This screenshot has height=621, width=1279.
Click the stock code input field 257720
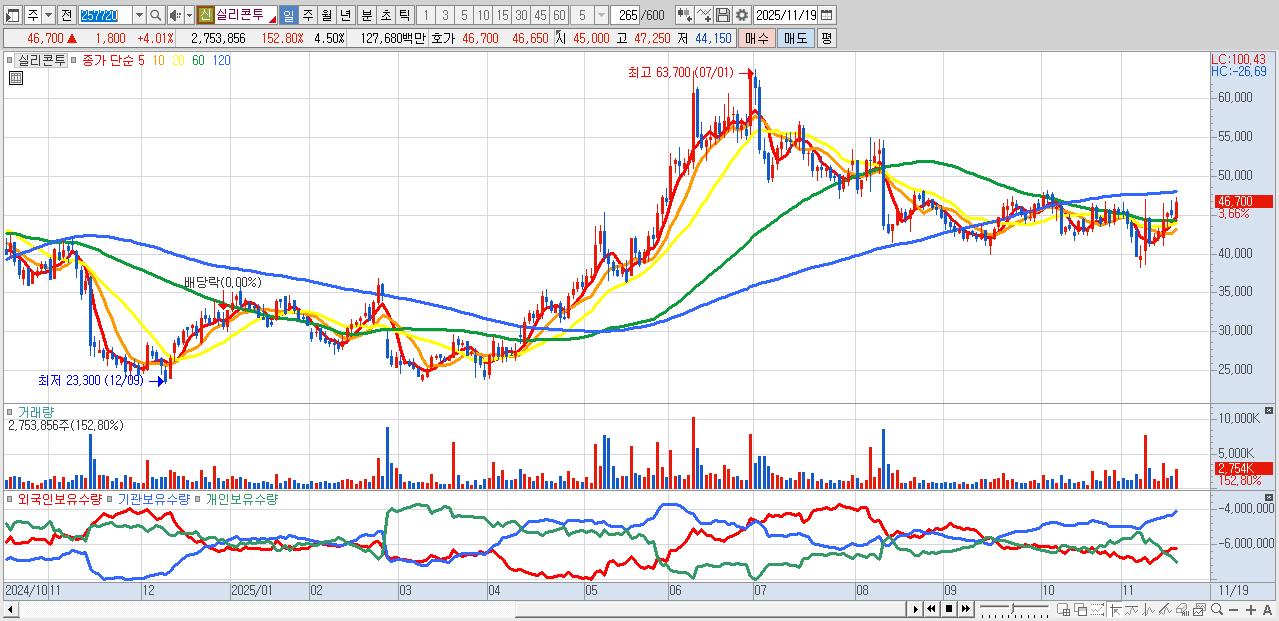(x=106, y=15)
